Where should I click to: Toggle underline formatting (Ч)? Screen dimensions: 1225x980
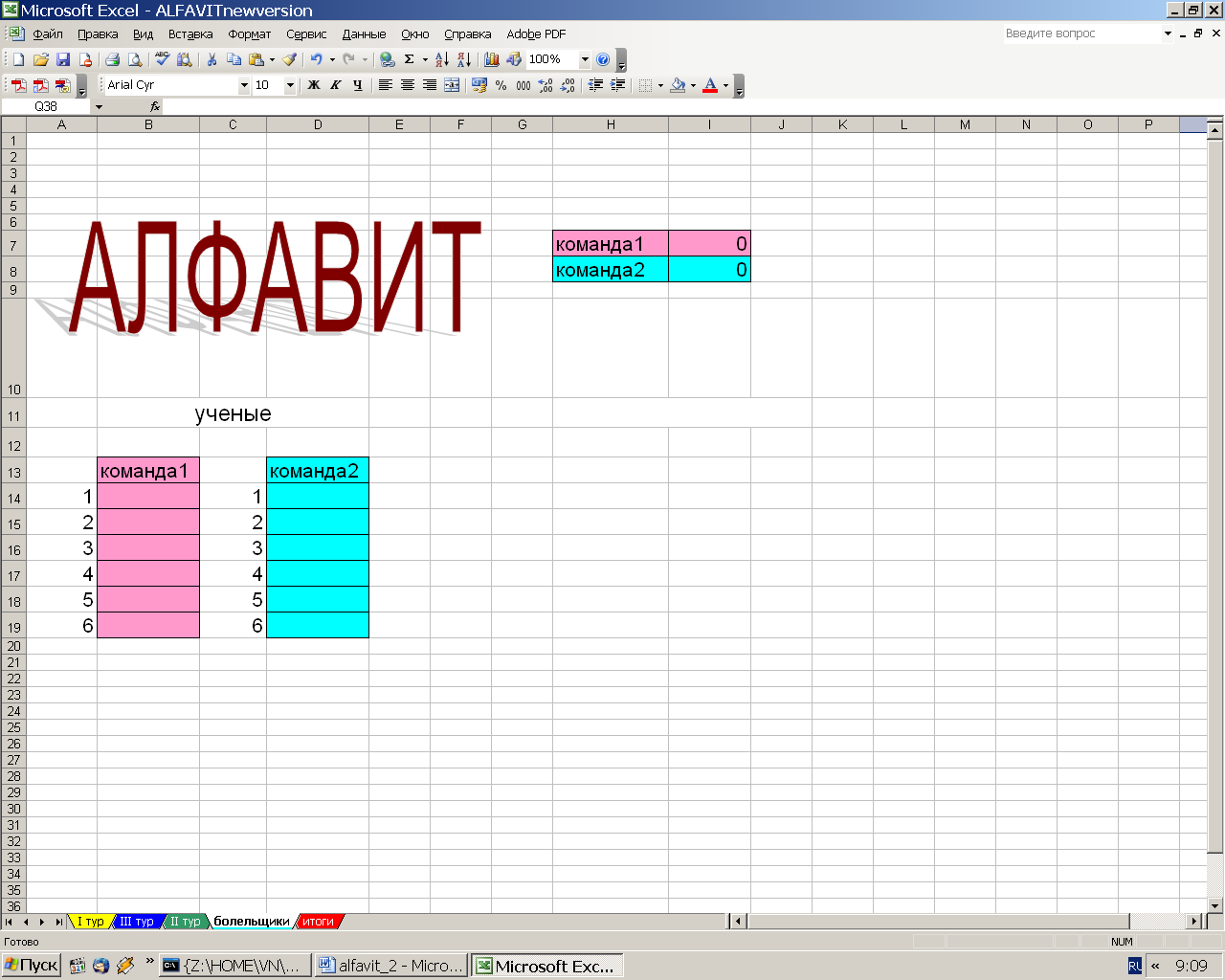[x=357, y=85]
